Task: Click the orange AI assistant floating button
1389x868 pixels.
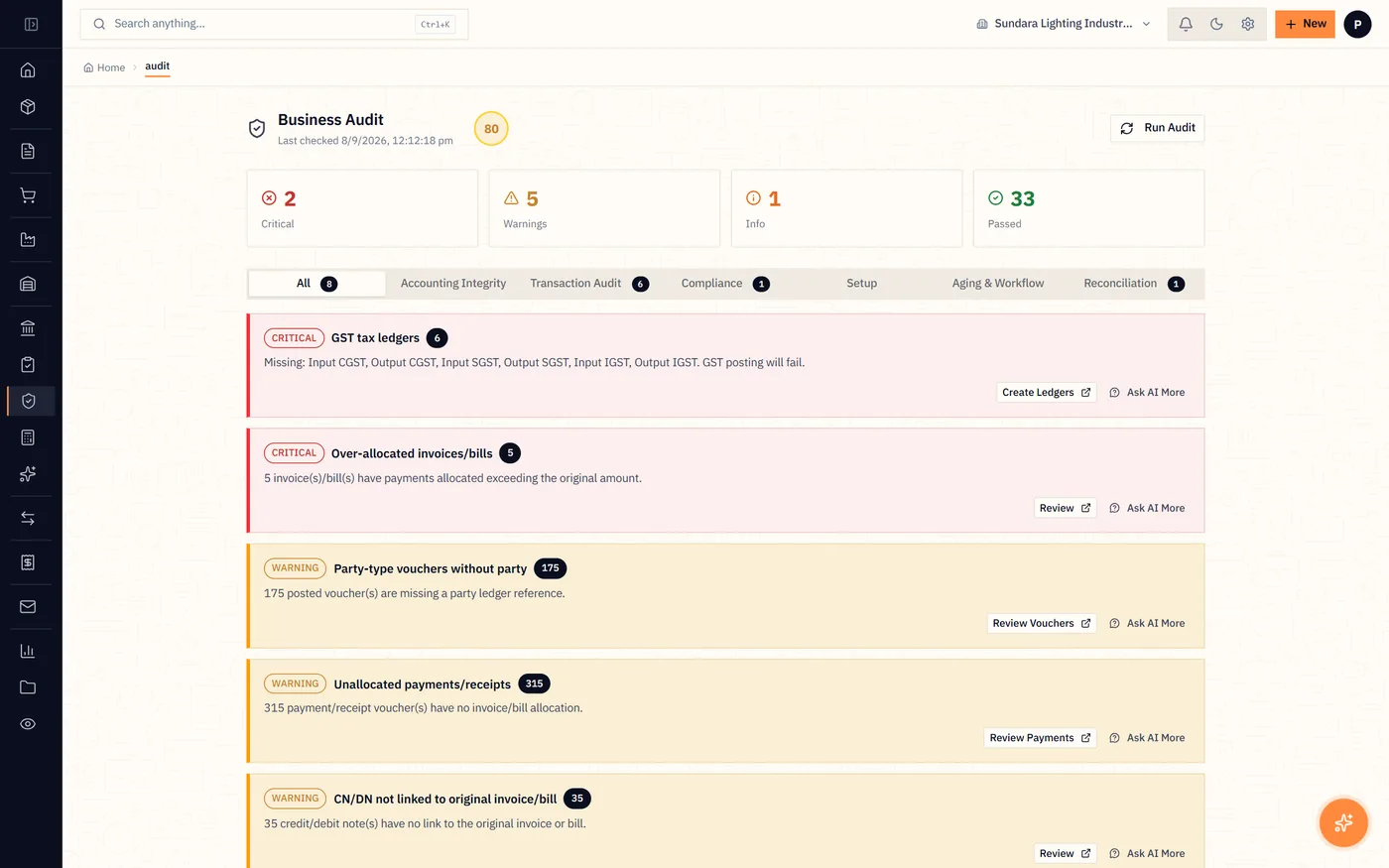Action: click(x=1343, y=822)
